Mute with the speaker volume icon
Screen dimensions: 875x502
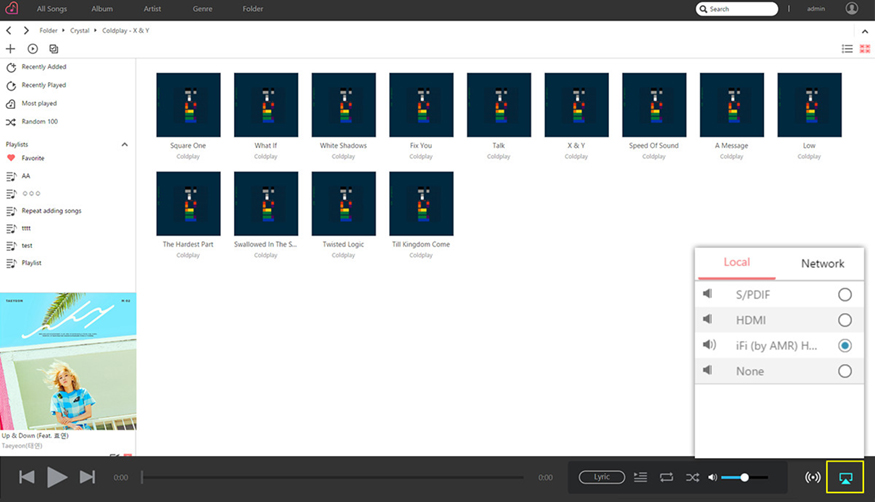[x=713, y=477]
